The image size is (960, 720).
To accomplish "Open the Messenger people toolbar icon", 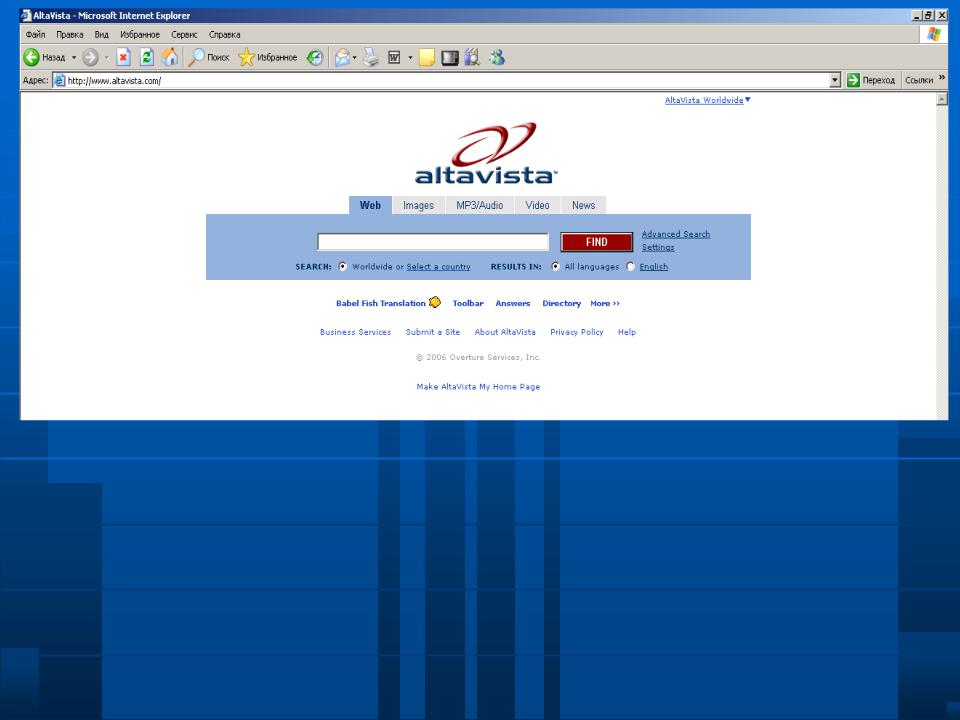I will click(x=497, y=58).
